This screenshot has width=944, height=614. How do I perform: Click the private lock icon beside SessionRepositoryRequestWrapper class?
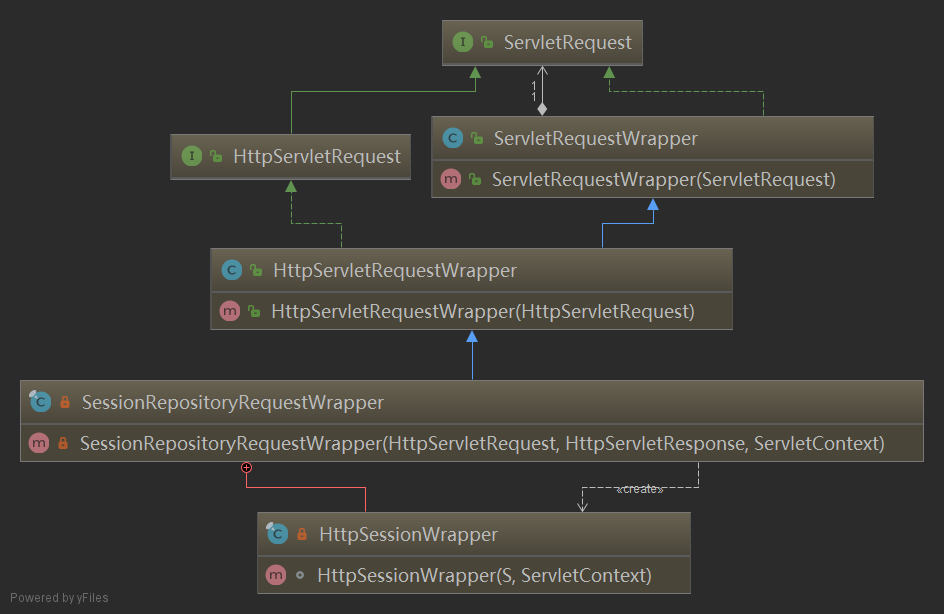click(65, 402)
